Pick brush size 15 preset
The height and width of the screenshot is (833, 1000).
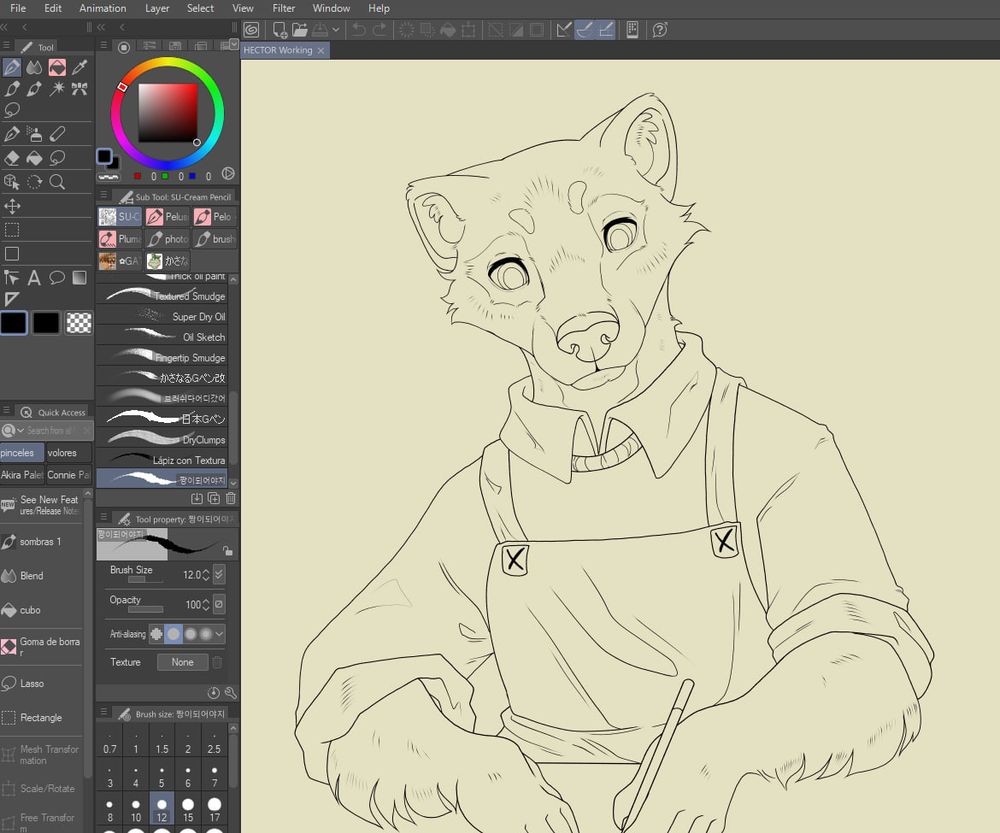[x=188, y=808]
